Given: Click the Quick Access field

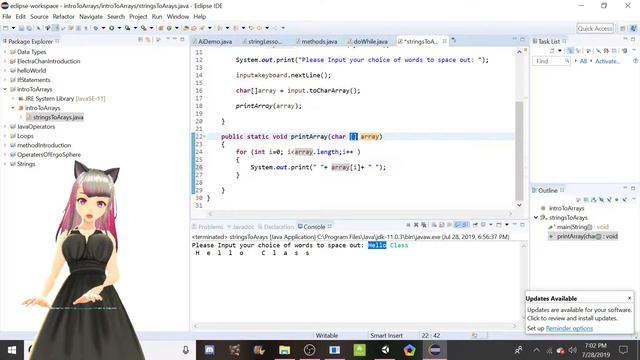Looking at the screenshot, I should pos(595,28).
